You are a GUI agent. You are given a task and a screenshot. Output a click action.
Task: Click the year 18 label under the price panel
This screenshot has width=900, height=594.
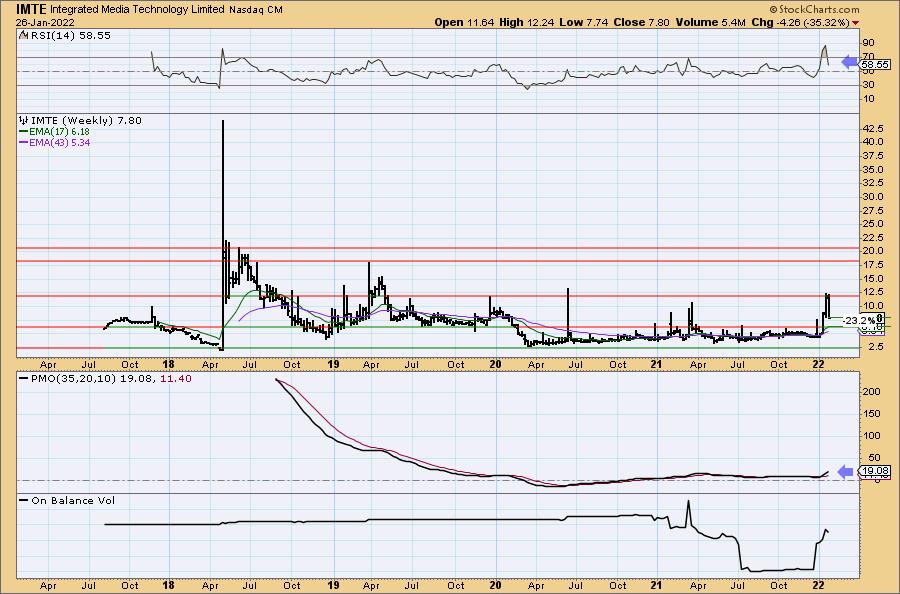pos(168,364)
